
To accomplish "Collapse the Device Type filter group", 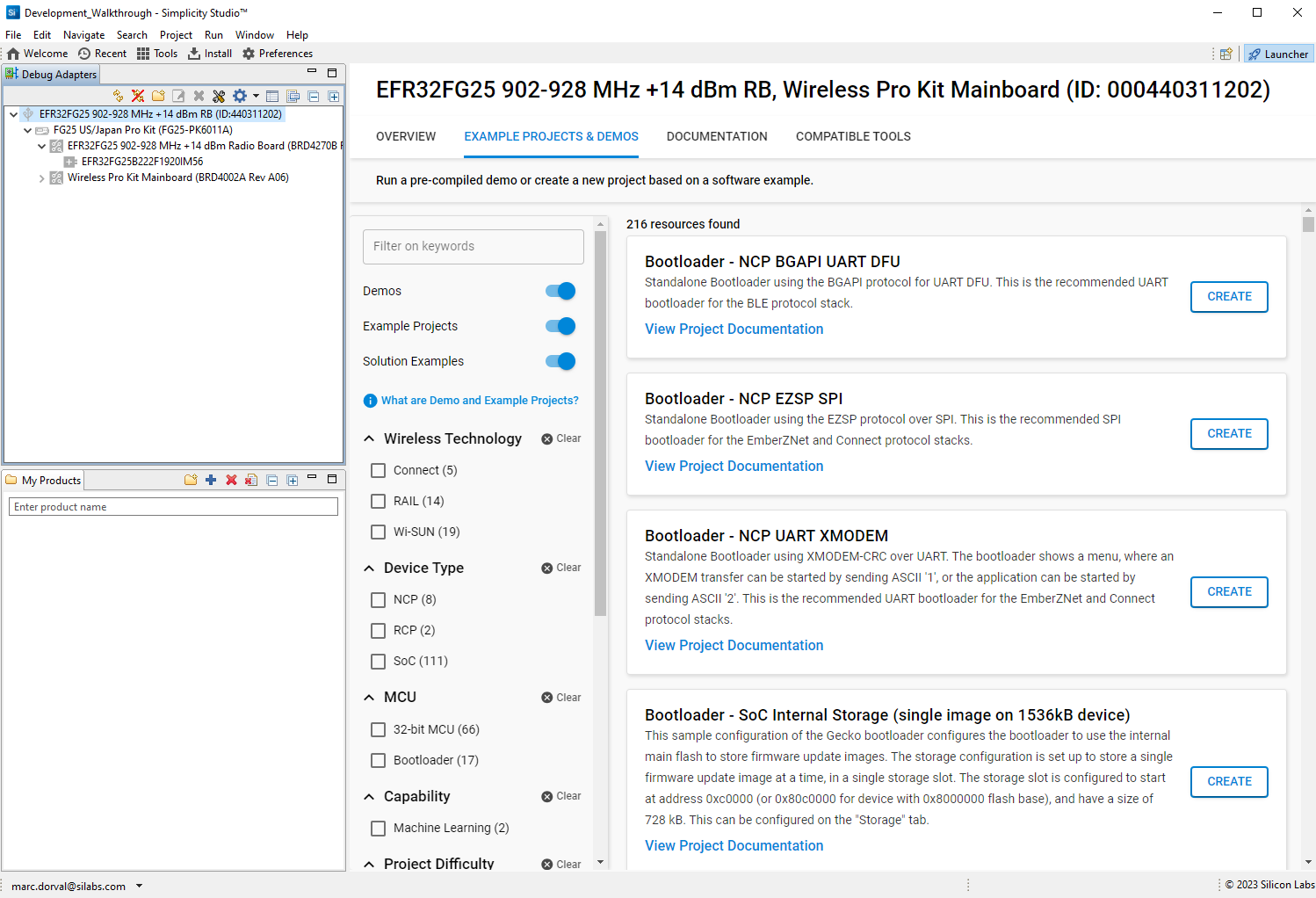I will (x=369, y=568).
